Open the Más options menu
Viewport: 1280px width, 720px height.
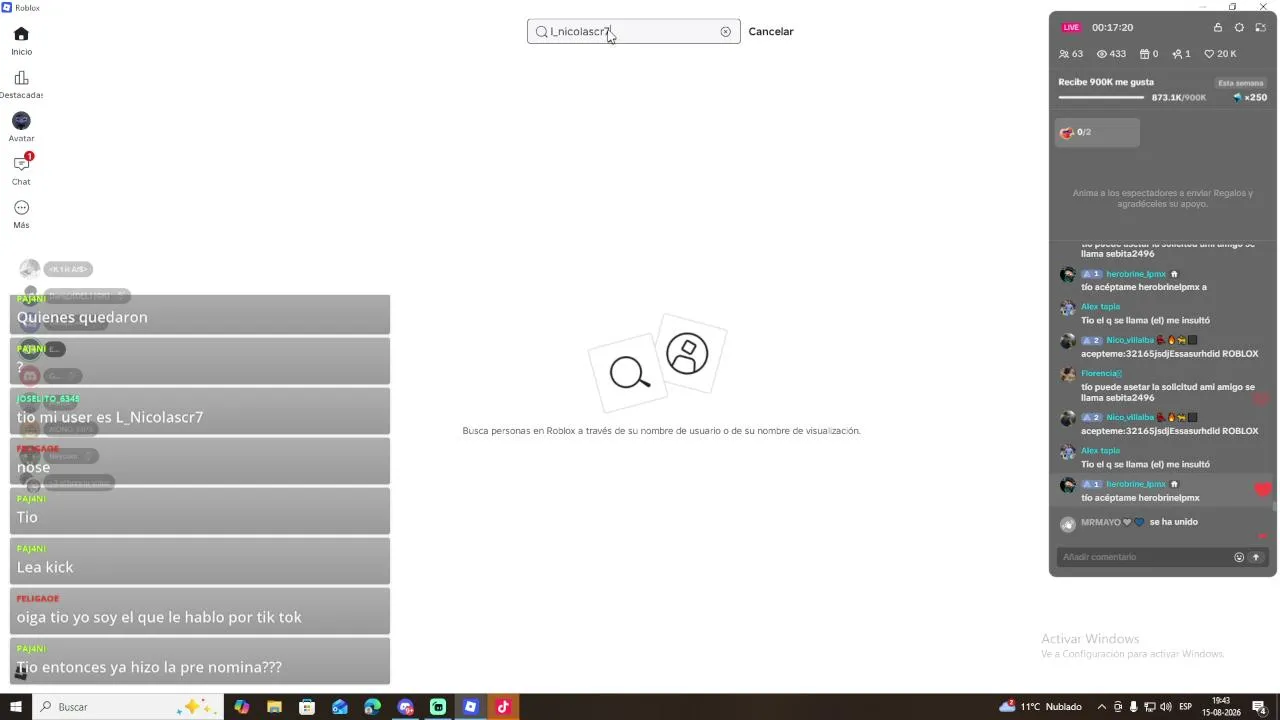coord(21,214)
